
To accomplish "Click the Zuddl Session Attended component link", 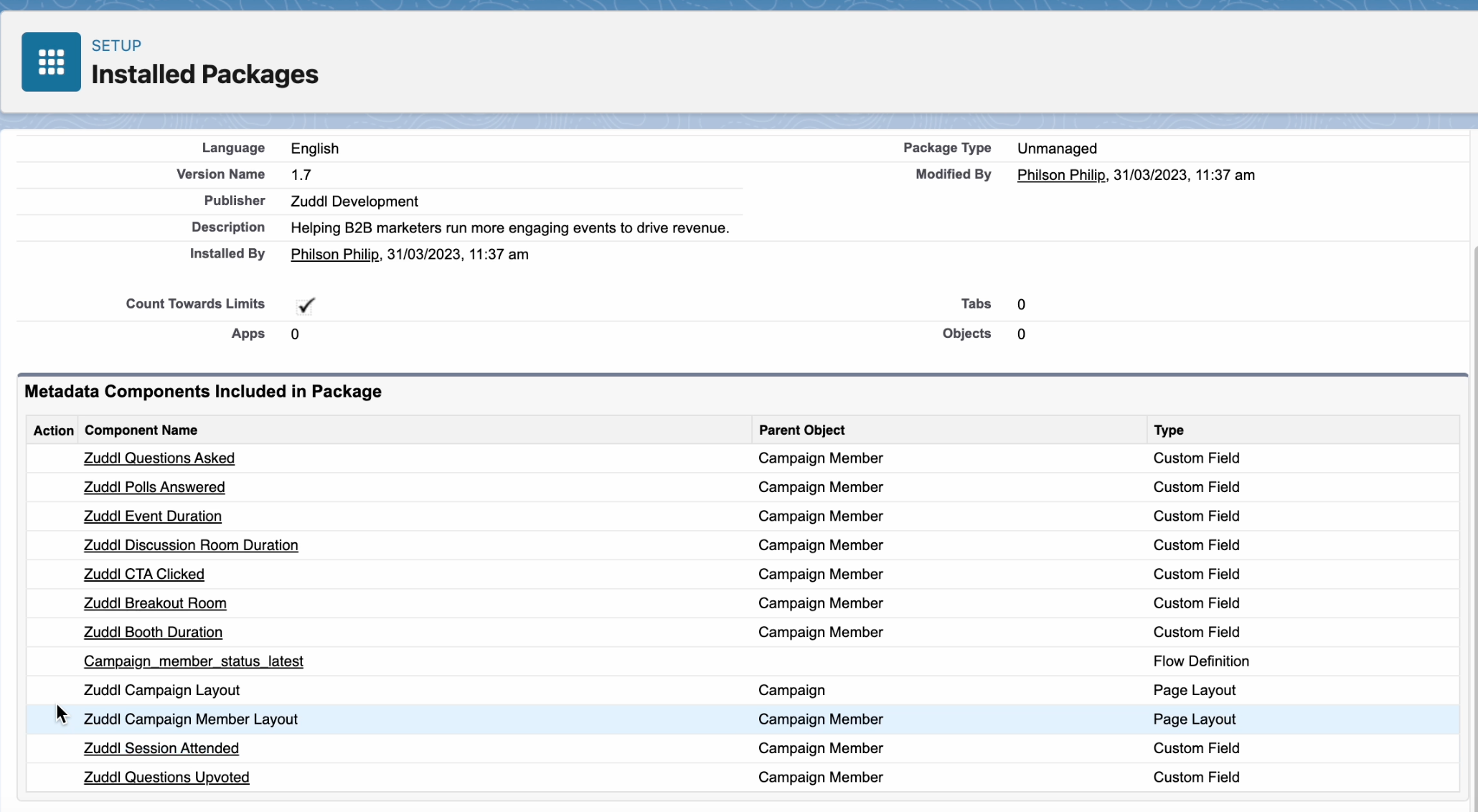I will coord(160,747).
